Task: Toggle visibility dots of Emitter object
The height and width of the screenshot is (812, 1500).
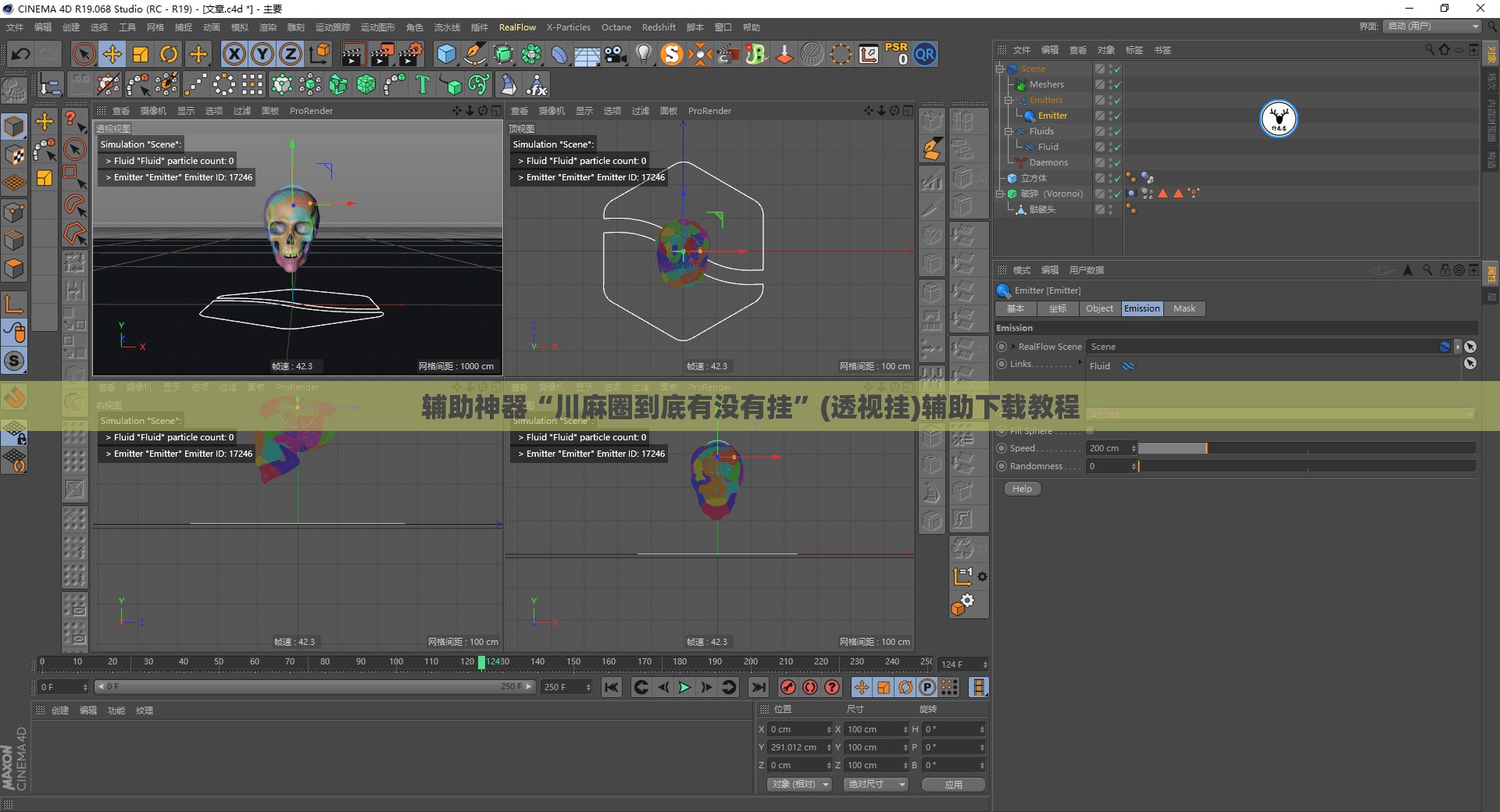Action: 1110,116
